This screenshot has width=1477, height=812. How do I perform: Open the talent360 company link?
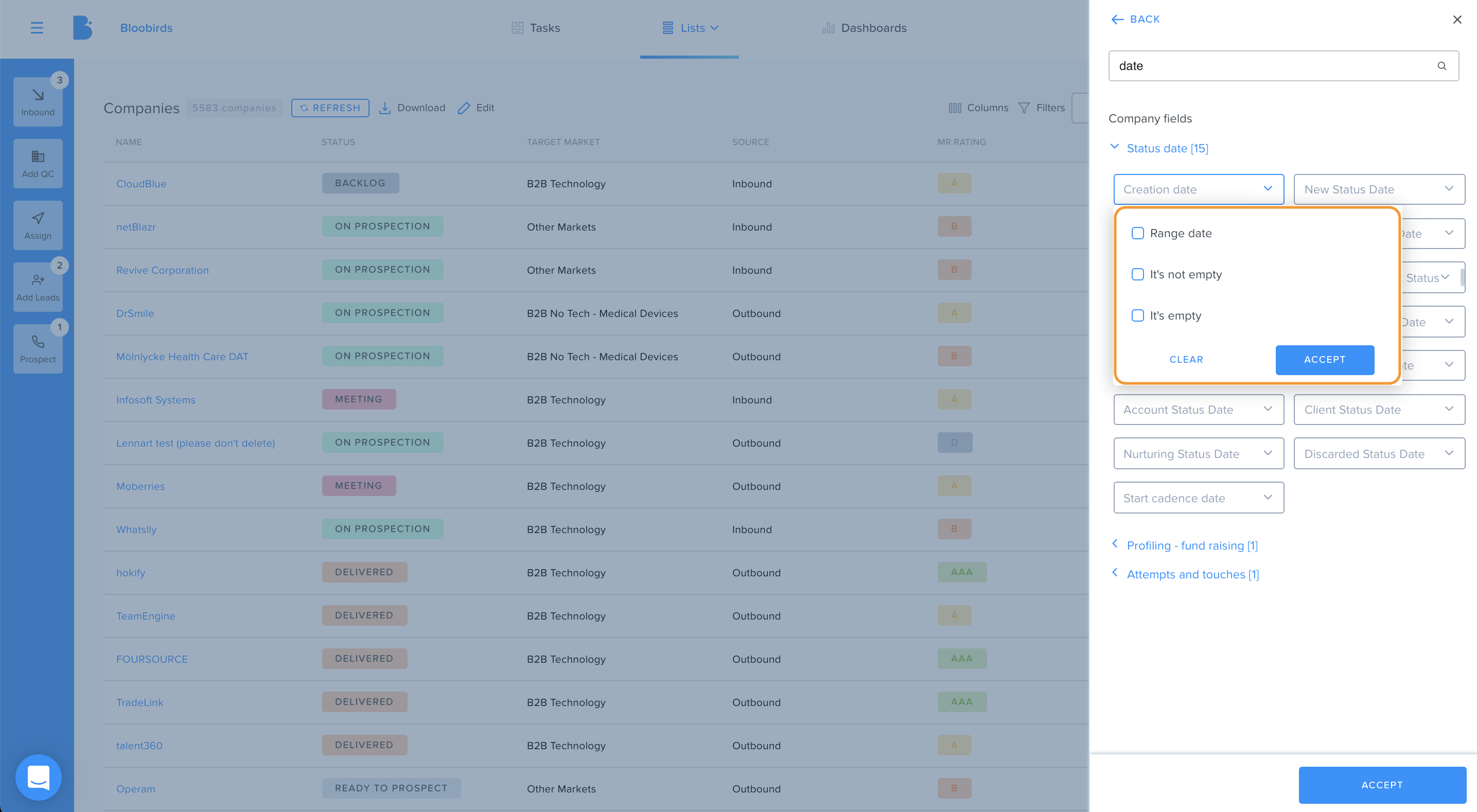point(139,746)
